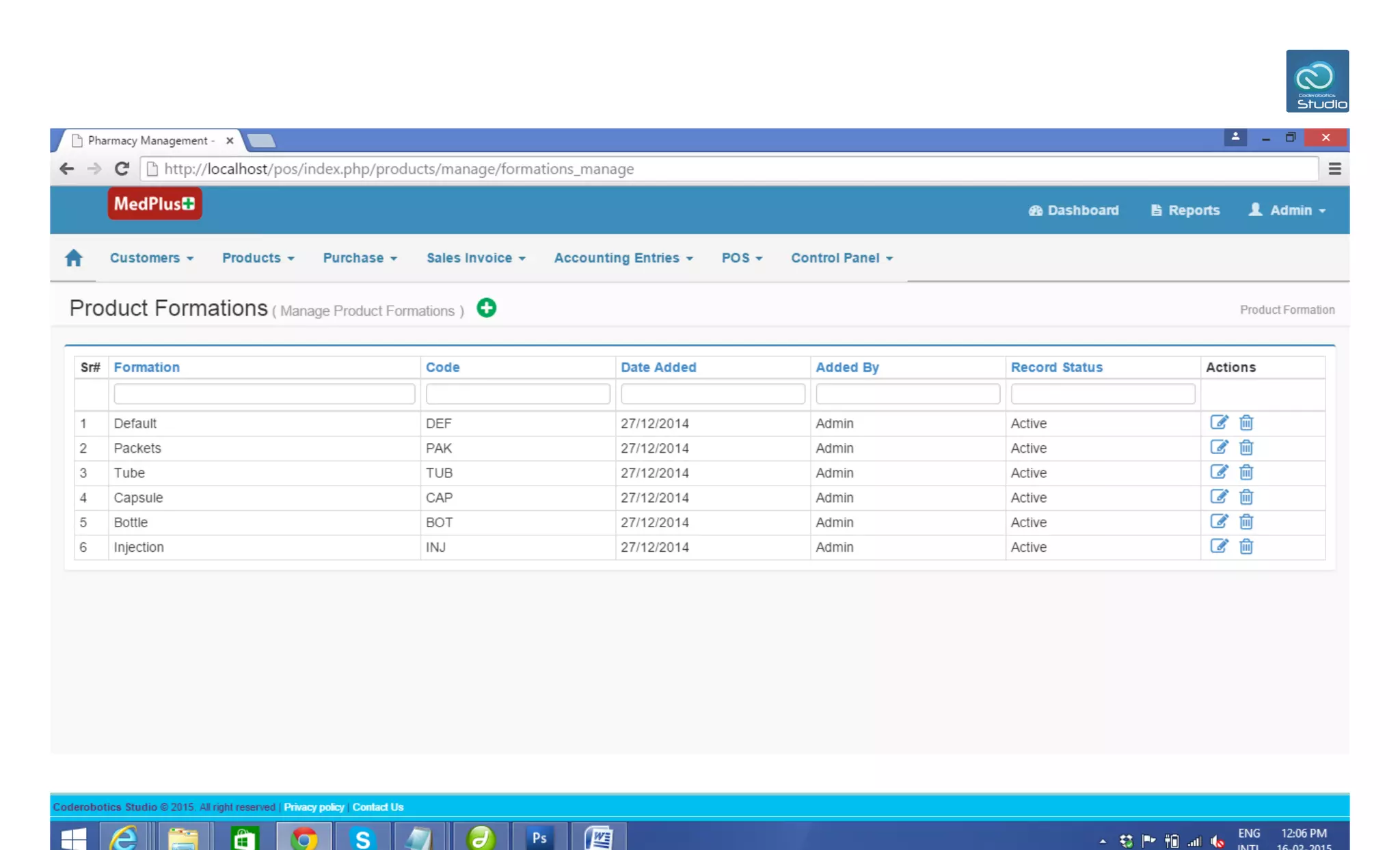
Task: Open Photoshop from the taskbar
Action: [x=539, y=837]
